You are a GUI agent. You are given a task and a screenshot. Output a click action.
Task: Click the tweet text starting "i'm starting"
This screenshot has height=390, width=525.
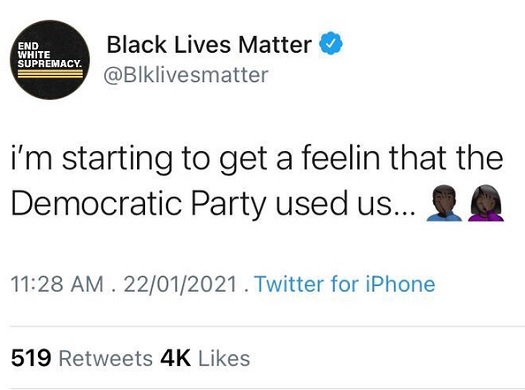point(257,181)
